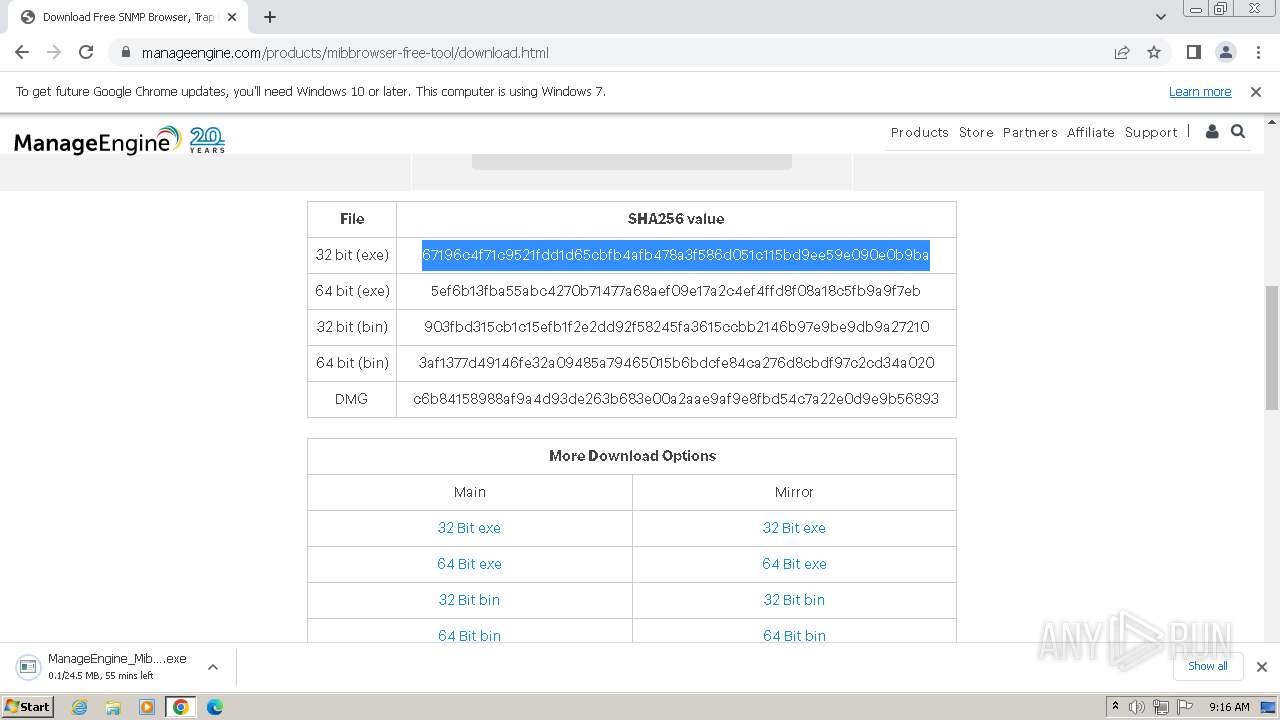The image size is (1280, 720).
Task: Open the Chrome three-dot menu
Action: point(1258,53)
